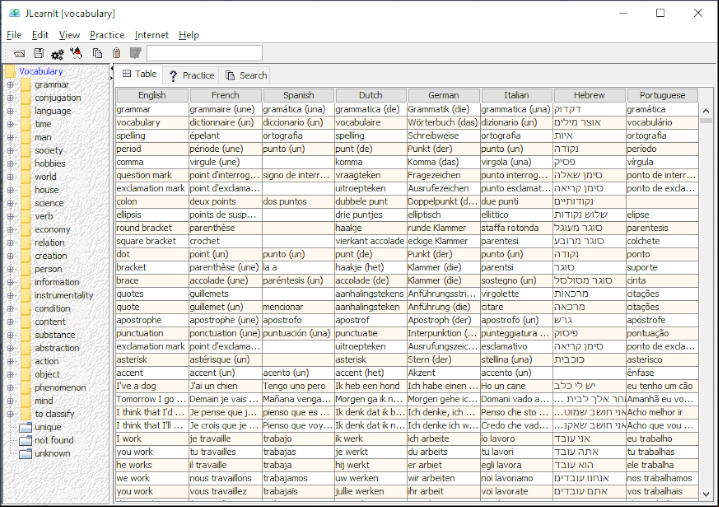Viewport: 719px width, 507px height.
Task: Sort by the French column header
Action: tap(225, 95)
